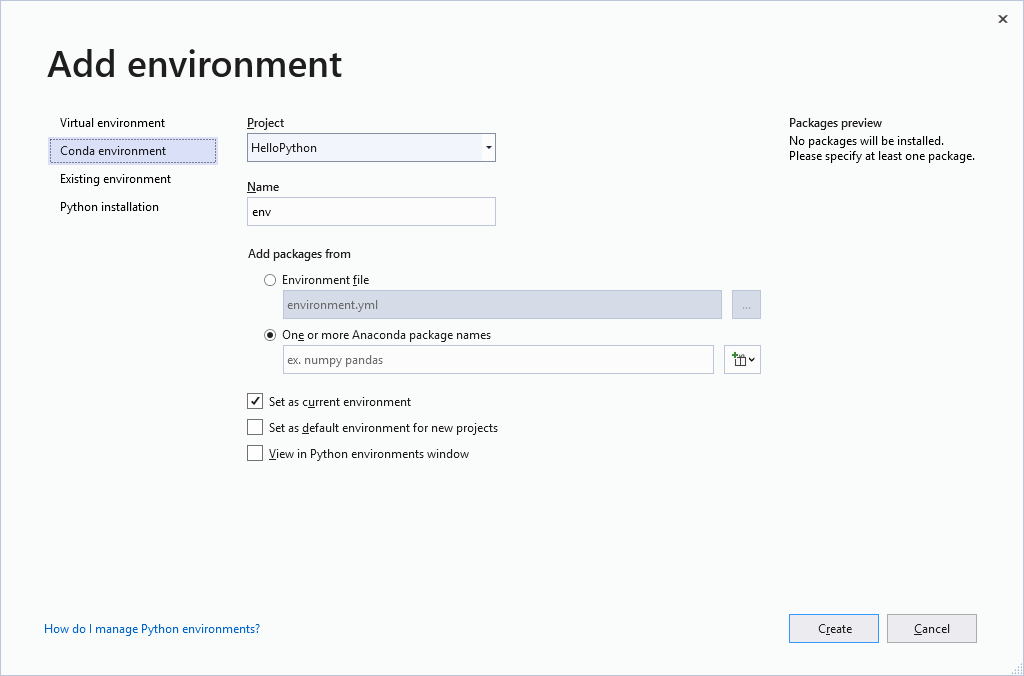Check View in Python environments window

tap(255, 454)
